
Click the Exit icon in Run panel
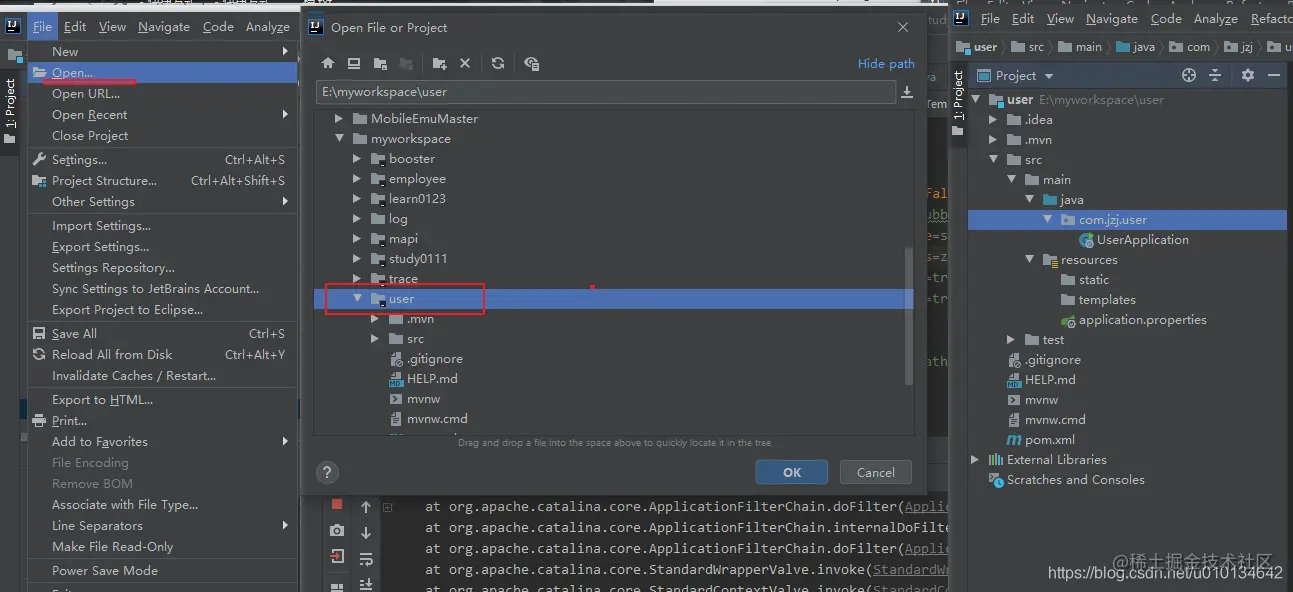(x=337, y=557)
